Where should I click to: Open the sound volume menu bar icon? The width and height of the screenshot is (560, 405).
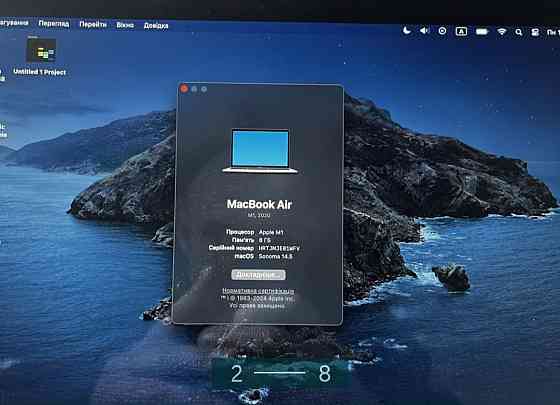(424, 31)
